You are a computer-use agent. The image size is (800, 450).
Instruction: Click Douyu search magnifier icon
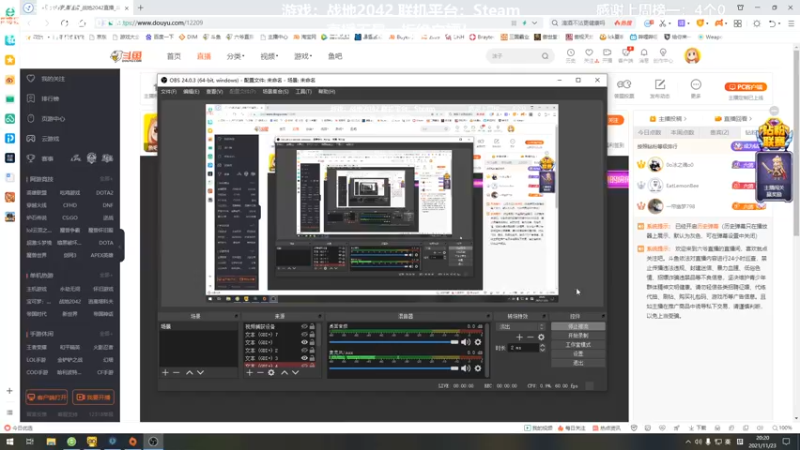(545, 56)
